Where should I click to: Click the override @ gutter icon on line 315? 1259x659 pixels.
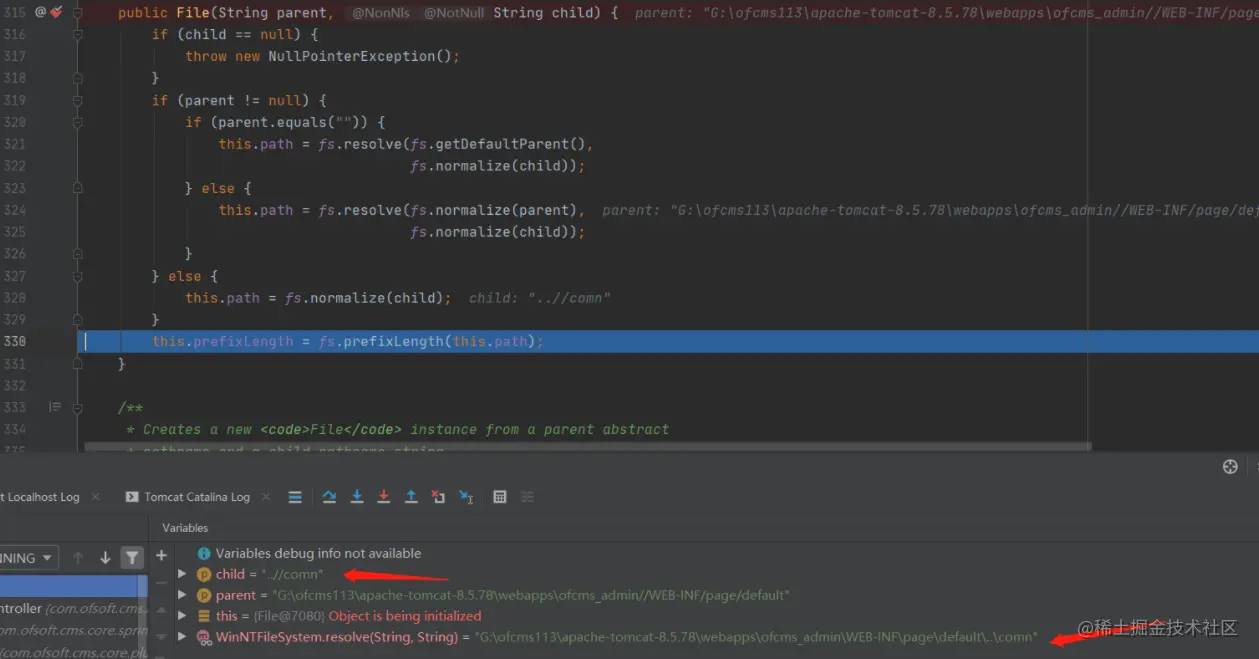tap(41, 12)
